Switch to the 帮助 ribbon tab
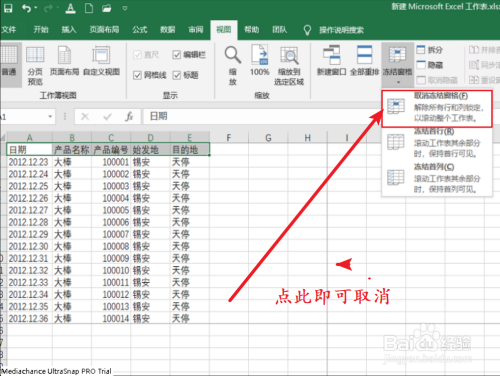Viewport: 500px width, 376px height. (x=252, y=30)
